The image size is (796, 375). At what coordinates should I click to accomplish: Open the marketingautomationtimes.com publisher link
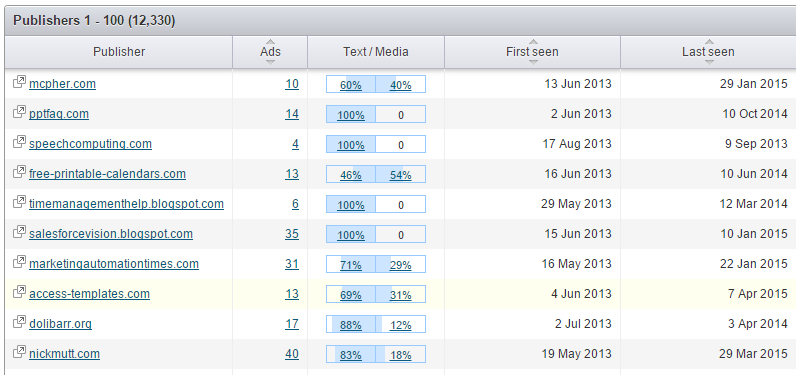114,264
